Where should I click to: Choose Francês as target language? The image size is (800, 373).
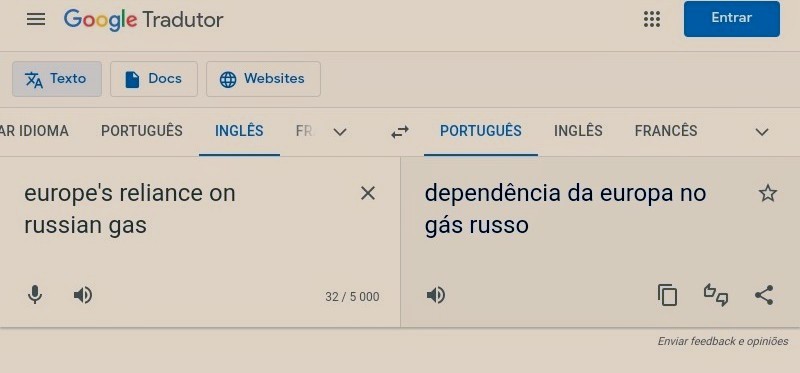[x=666, y=131]
